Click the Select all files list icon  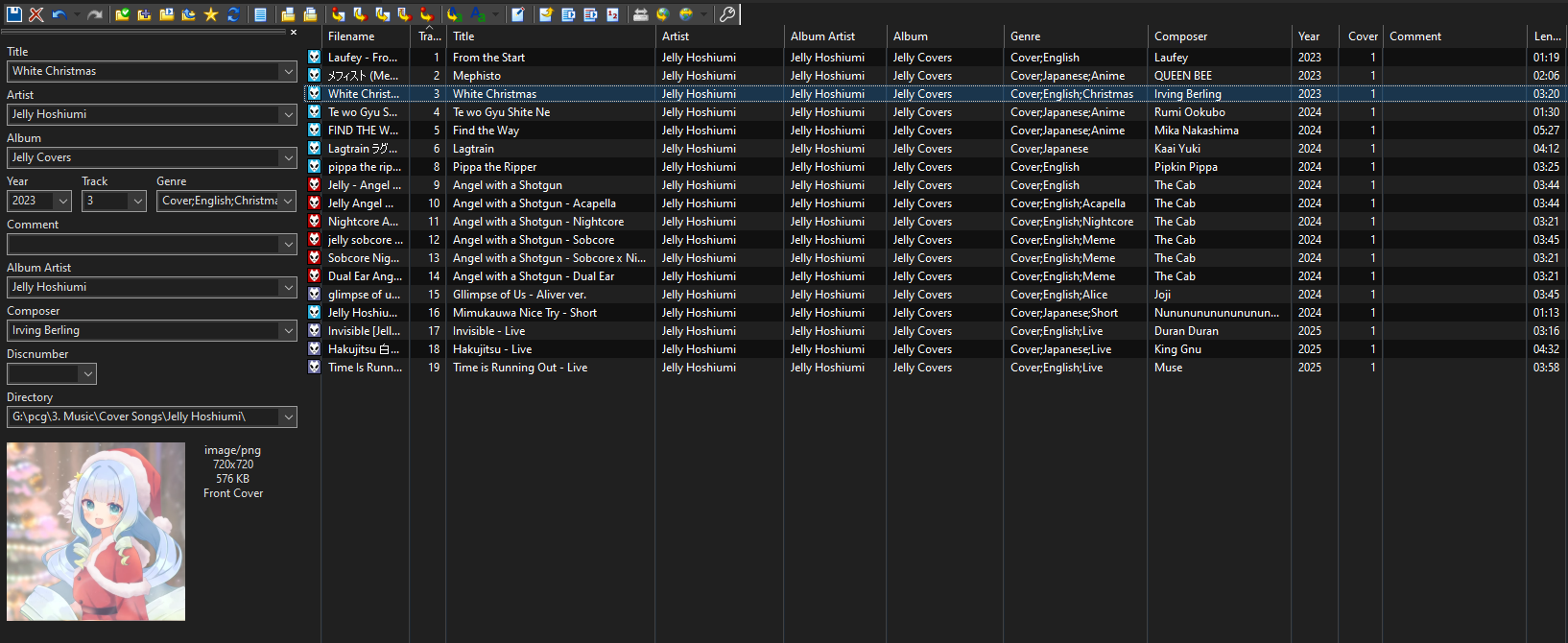261,14
